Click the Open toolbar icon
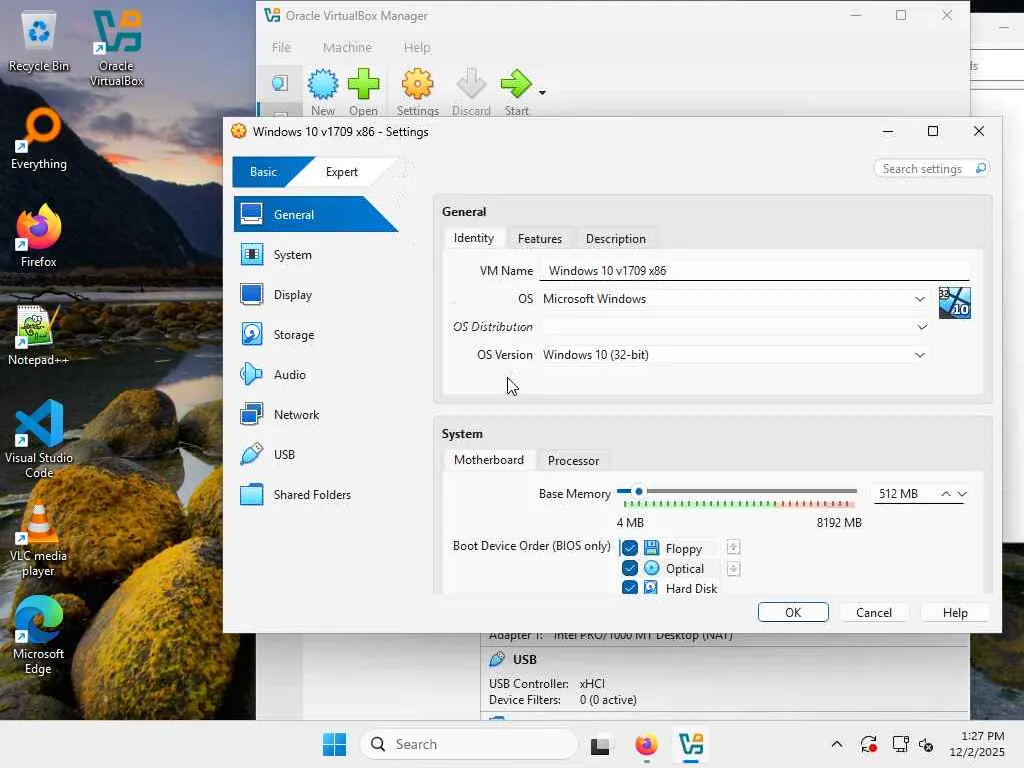This screenshot has width=1024, height=768. [363, 84]
